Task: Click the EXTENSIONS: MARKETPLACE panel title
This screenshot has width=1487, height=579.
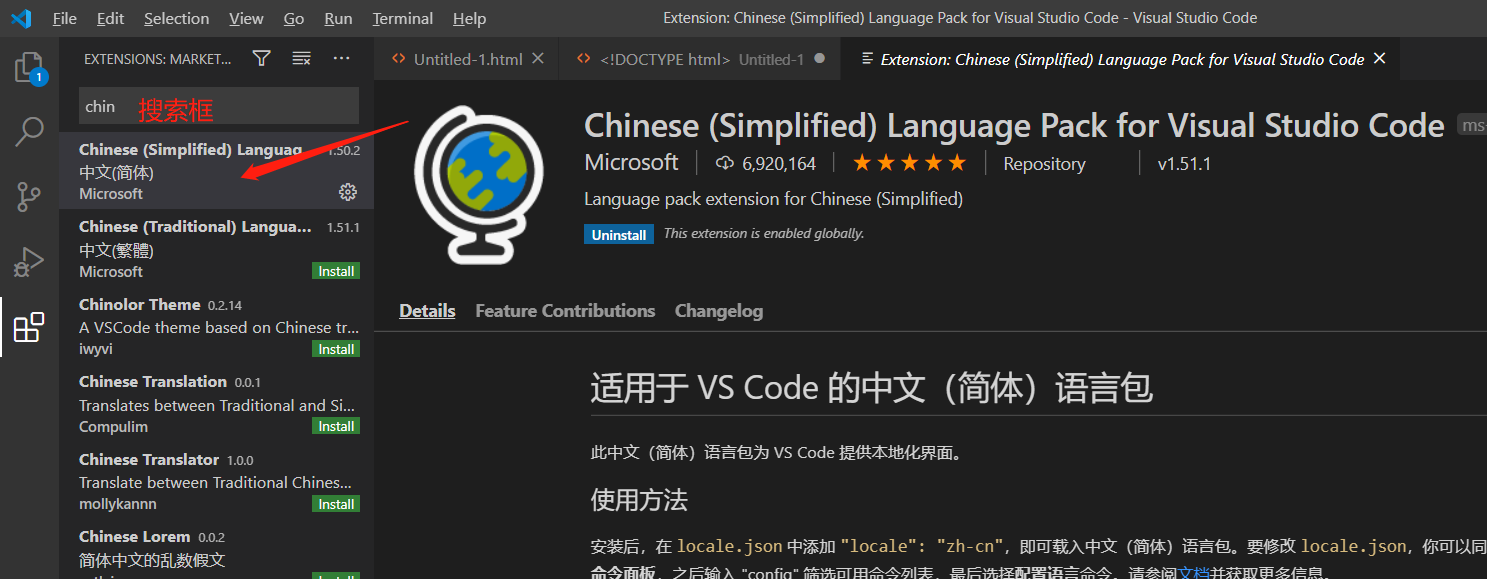Action: coord(157,59)
